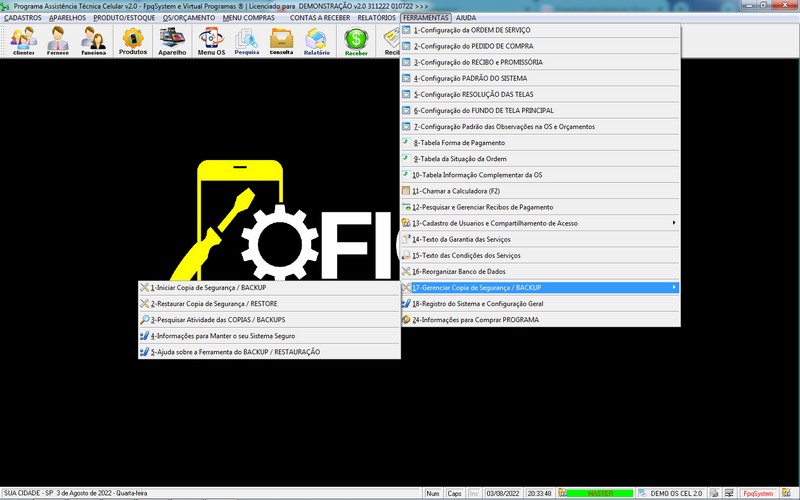Image resolution: width=800 pixels, height=500 pixels.
Task: Expand 13-Cadastro de Usuarios submenu
Action: 540,223
